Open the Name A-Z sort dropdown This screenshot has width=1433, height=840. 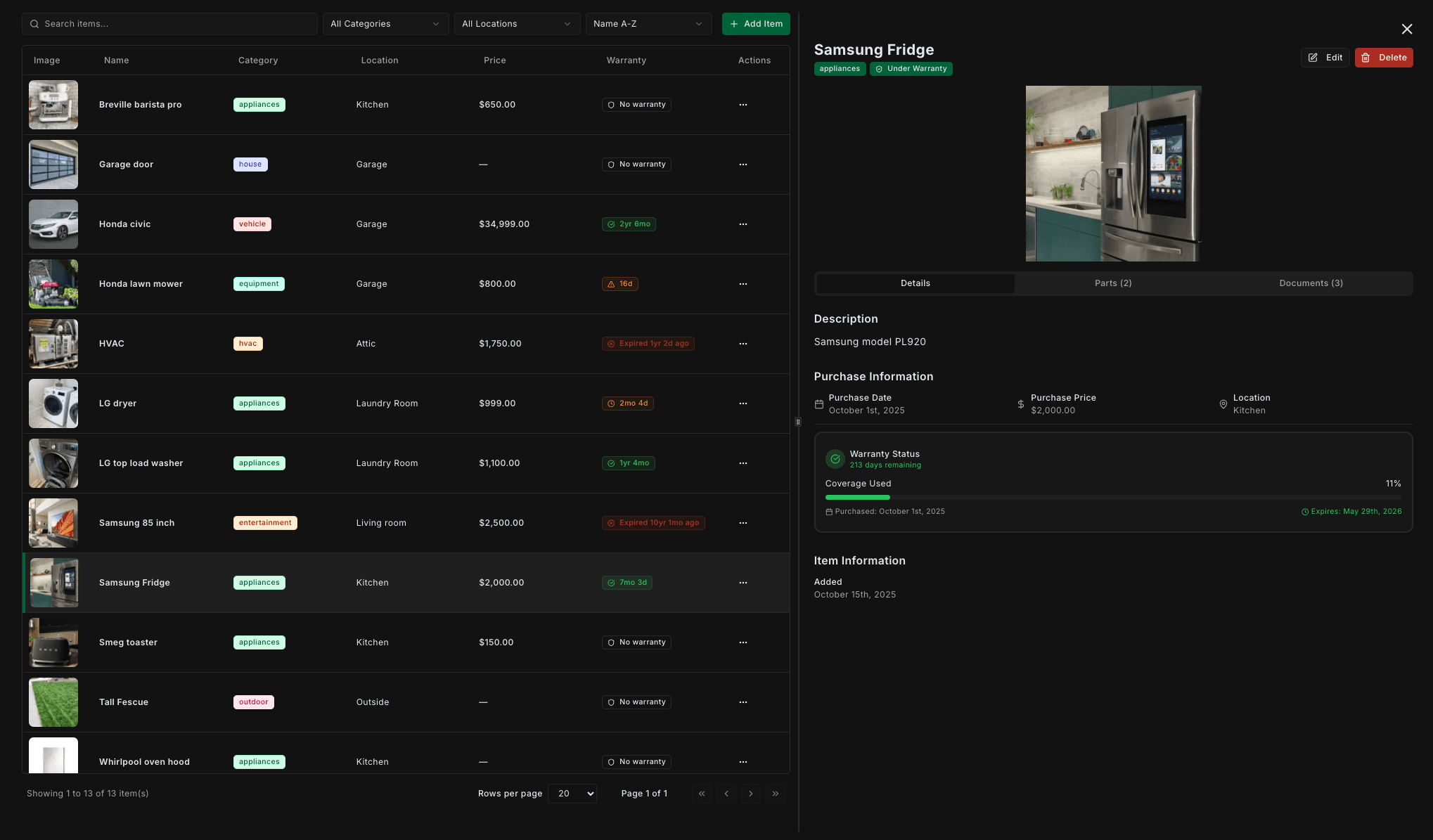coord(648,23)
